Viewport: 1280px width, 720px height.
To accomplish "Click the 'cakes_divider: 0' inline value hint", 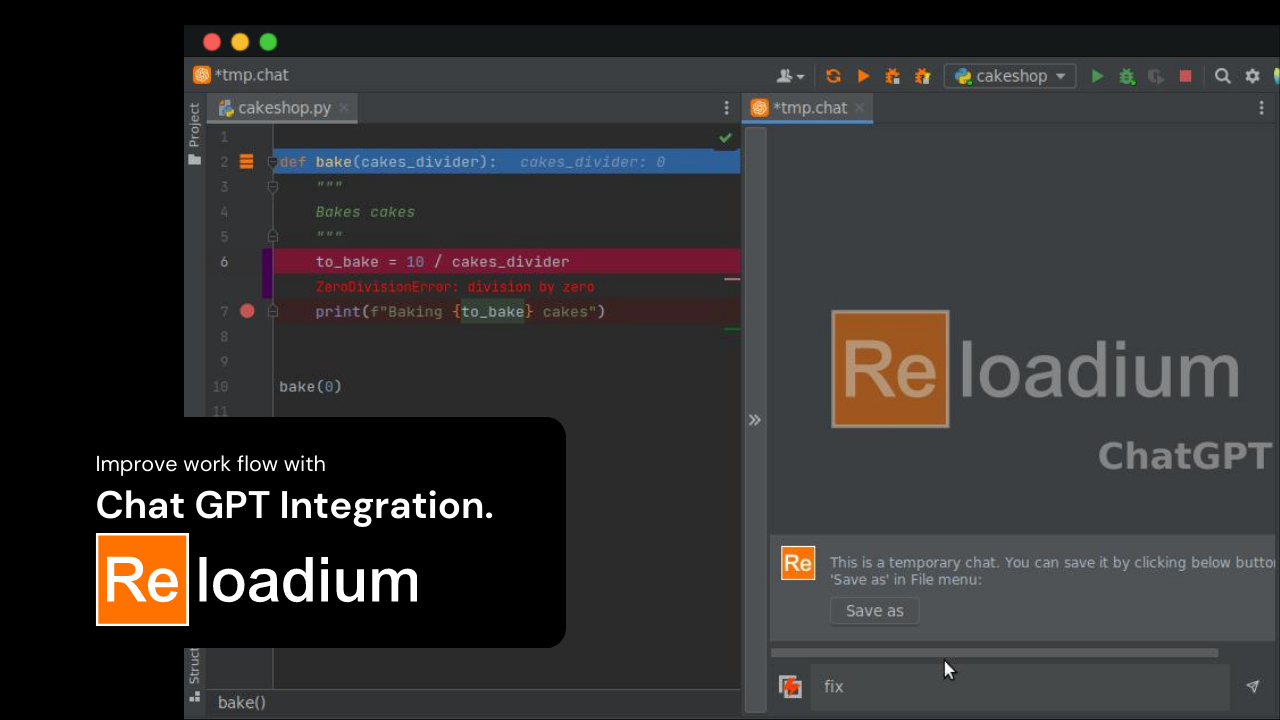I will tap(592, 162).
